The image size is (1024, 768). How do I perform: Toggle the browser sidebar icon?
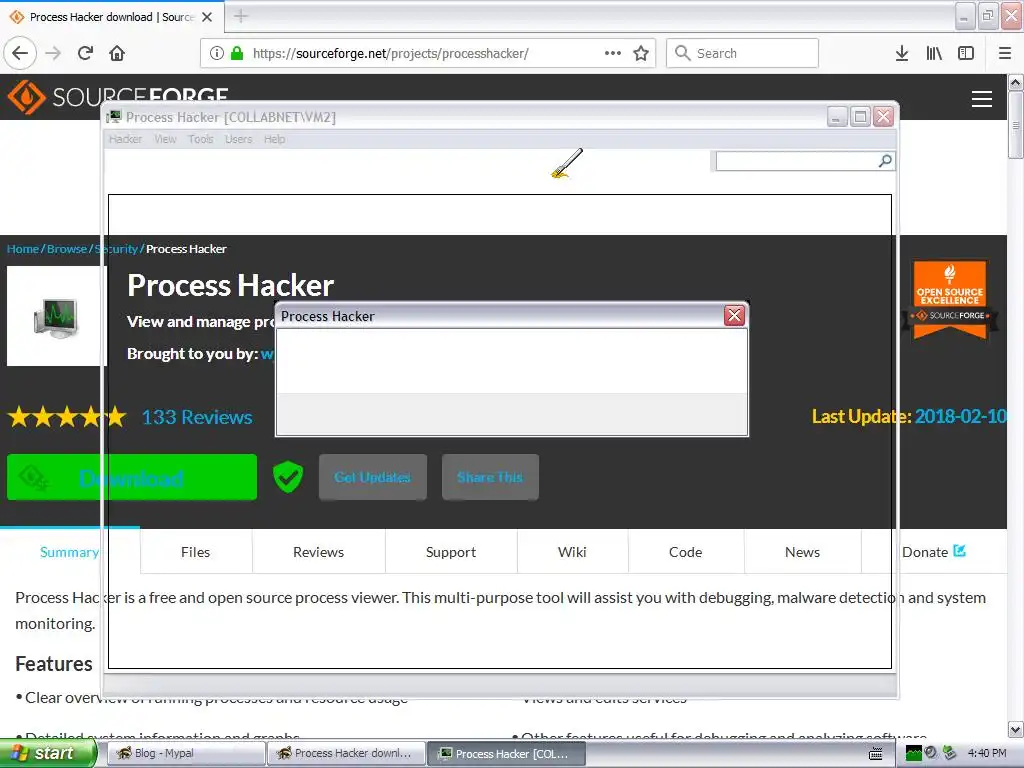point(966,53)
